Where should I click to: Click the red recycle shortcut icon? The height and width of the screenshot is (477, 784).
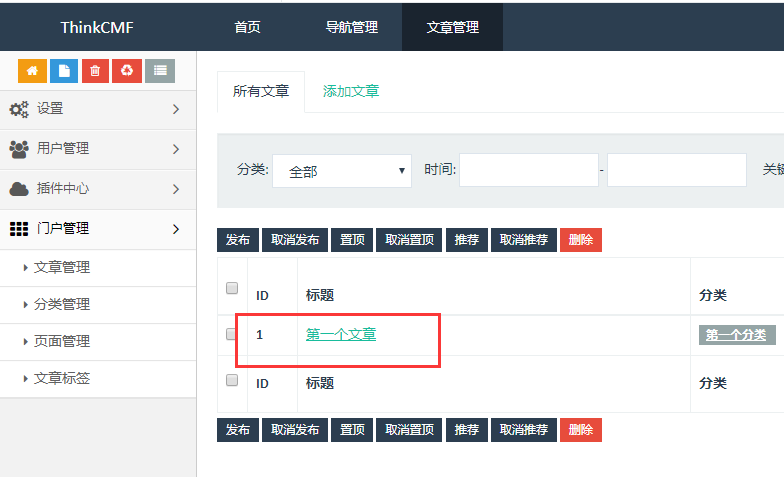click(x=127, y=71)
